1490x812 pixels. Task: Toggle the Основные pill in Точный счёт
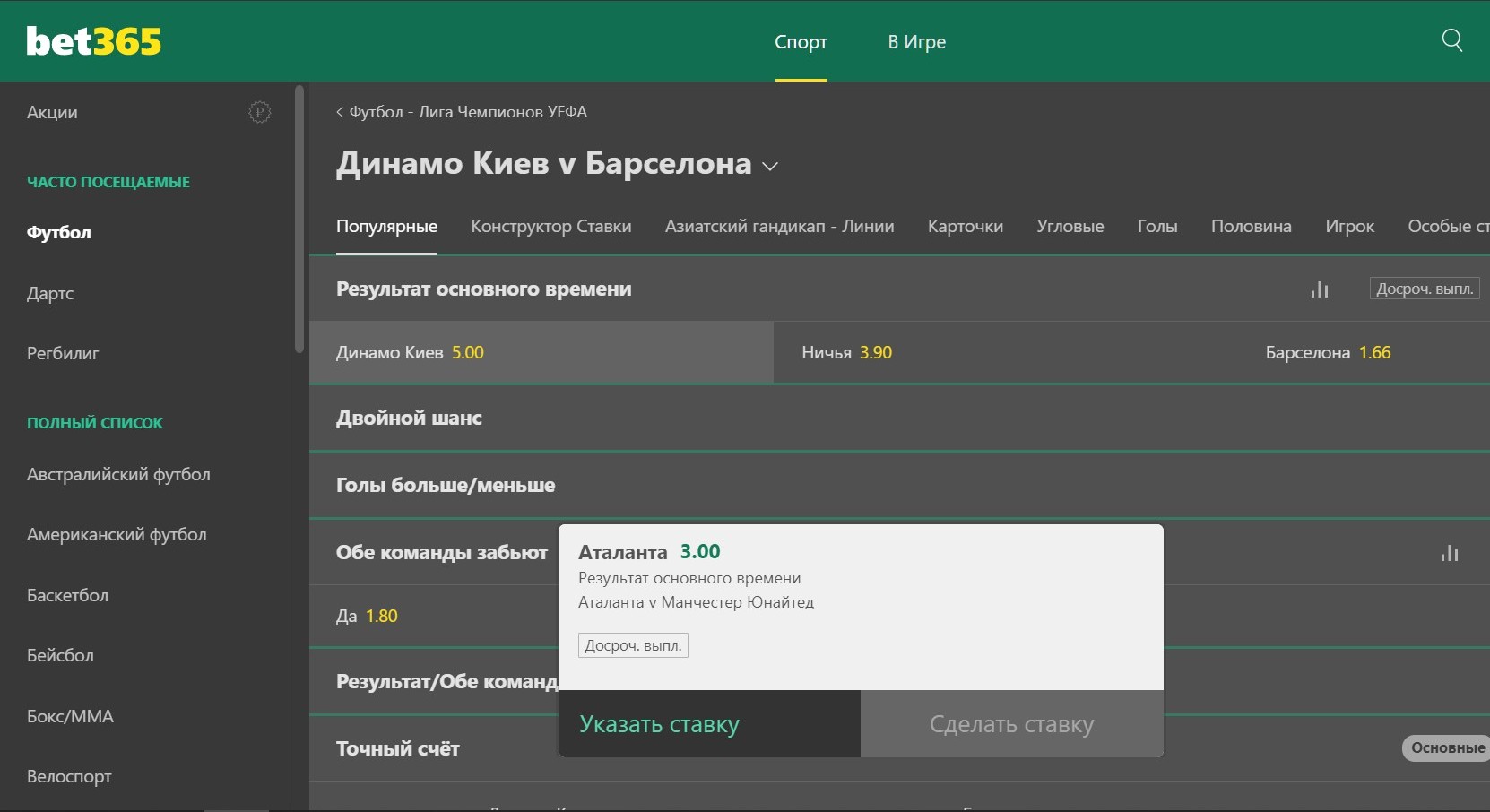[1446, 748]
